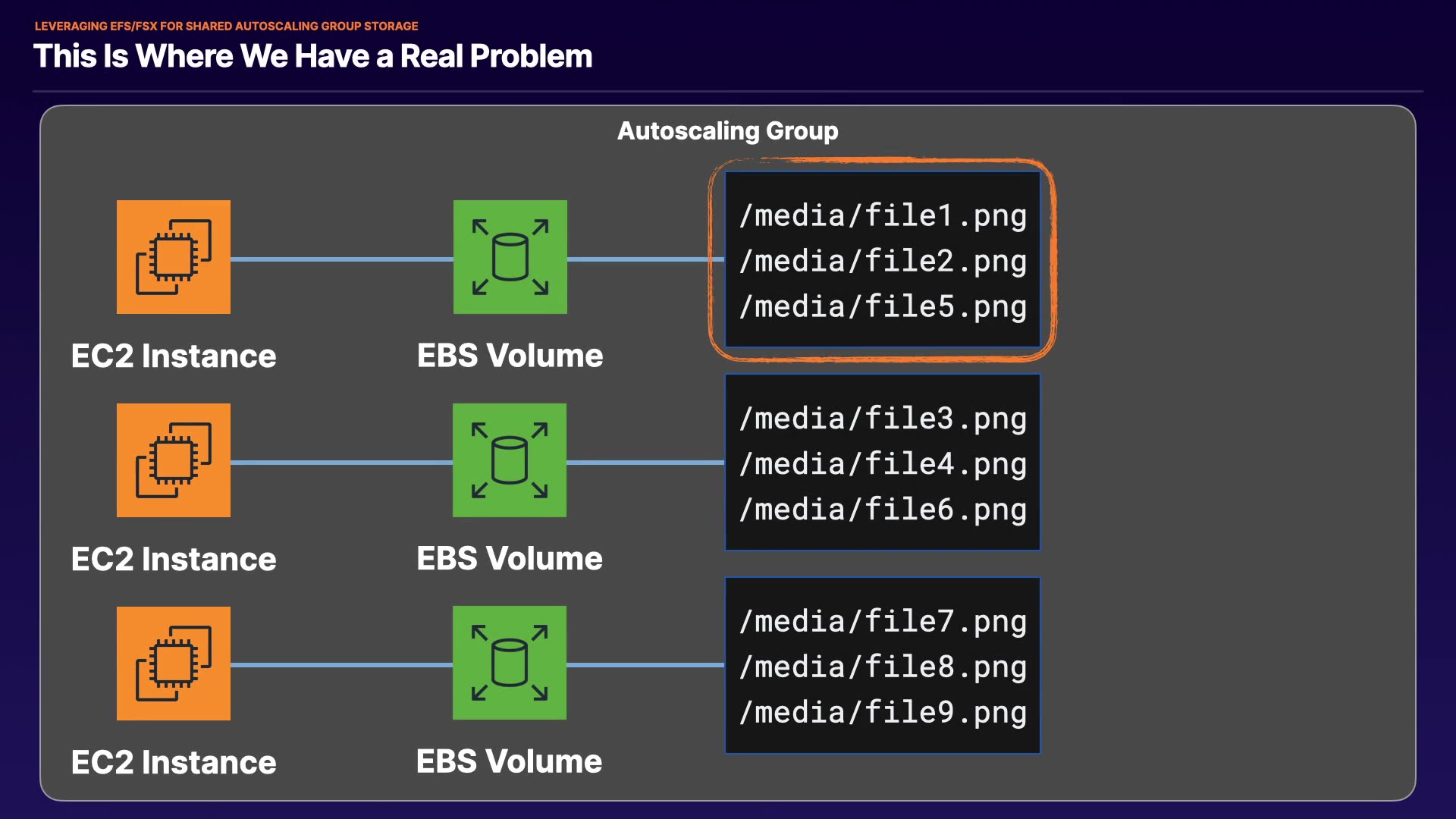This screenshot has width=1456, height=819.
Task: Click the /media/file2.png entry
Action: [x=883, y=261]
